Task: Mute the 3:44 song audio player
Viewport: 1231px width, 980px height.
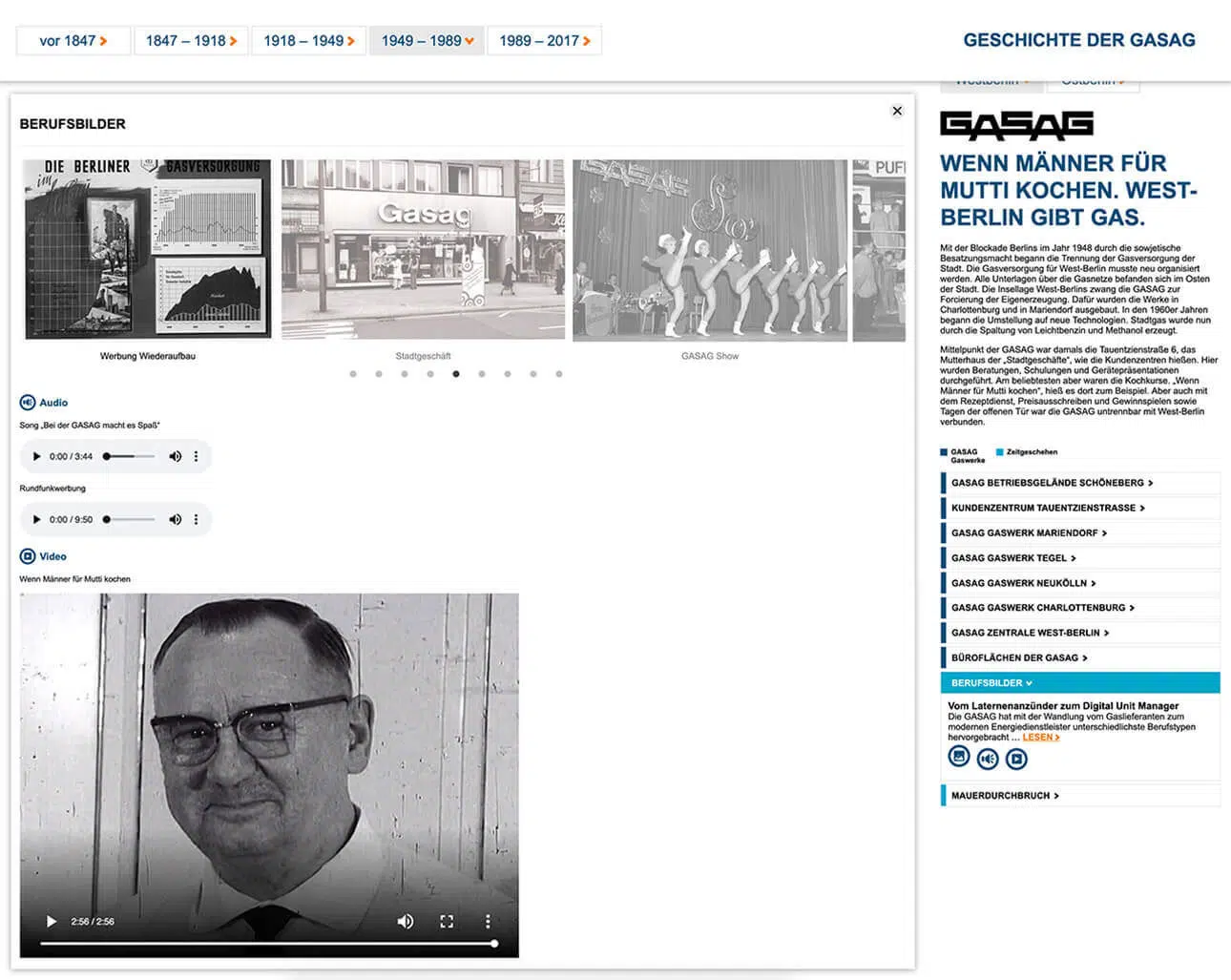Action: pyautogui.click(x=175, y=456)
